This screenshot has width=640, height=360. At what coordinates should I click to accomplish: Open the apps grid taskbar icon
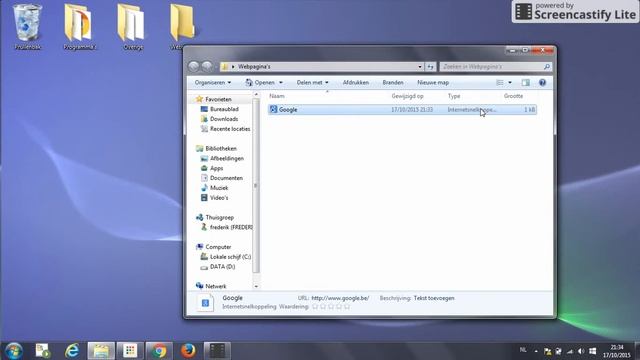pos(130,351)
